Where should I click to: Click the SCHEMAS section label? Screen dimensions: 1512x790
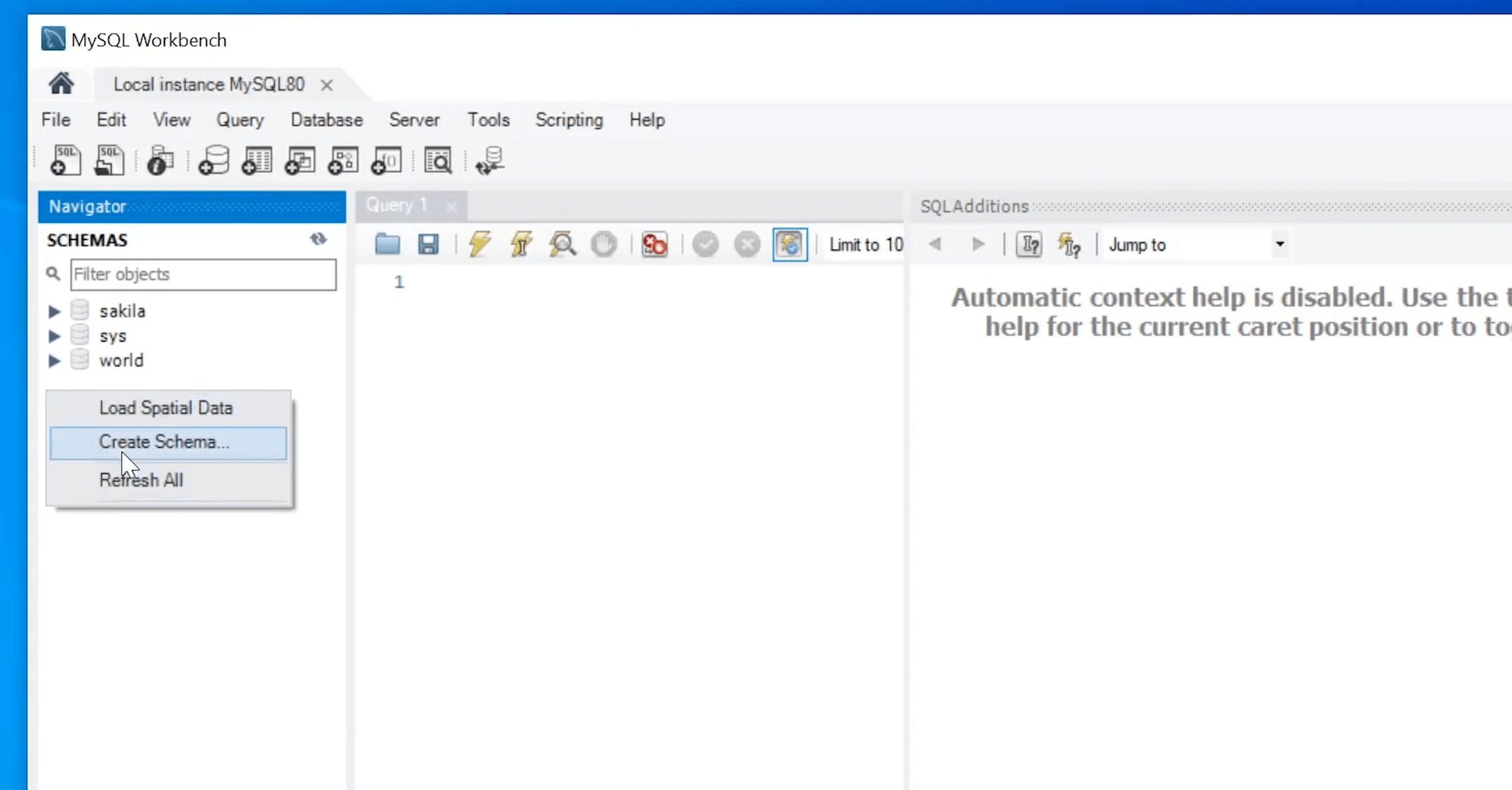tap(87, 240)
